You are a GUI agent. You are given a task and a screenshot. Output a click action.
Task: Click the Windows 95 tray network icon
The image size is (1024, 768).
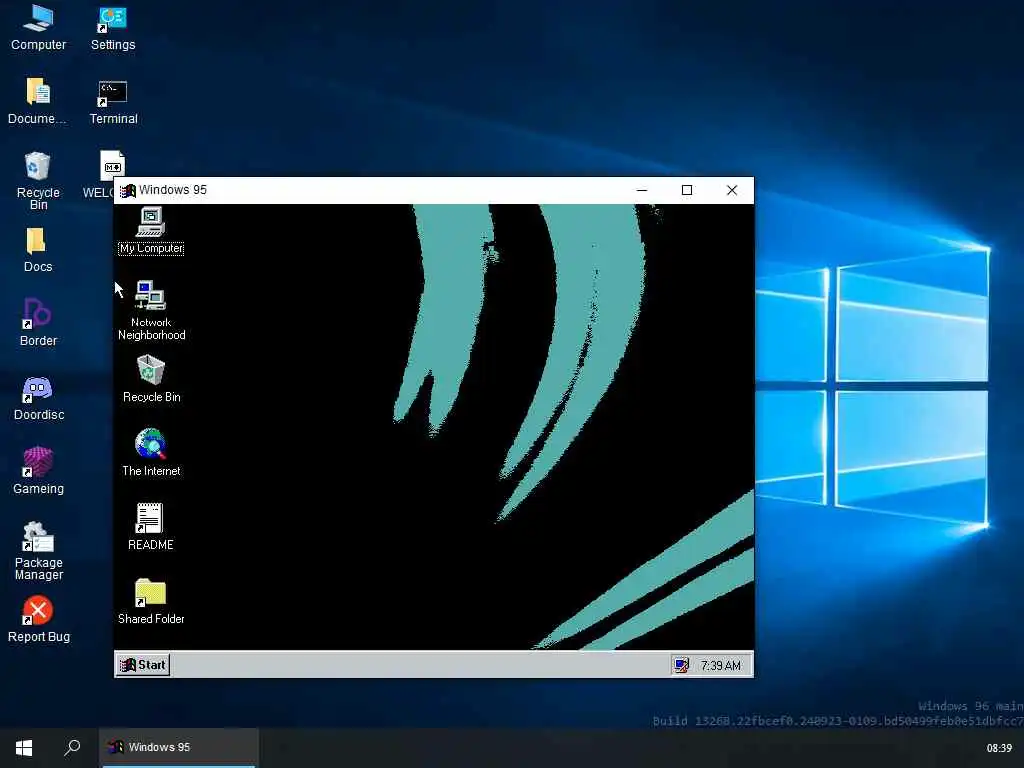(681, 665)
